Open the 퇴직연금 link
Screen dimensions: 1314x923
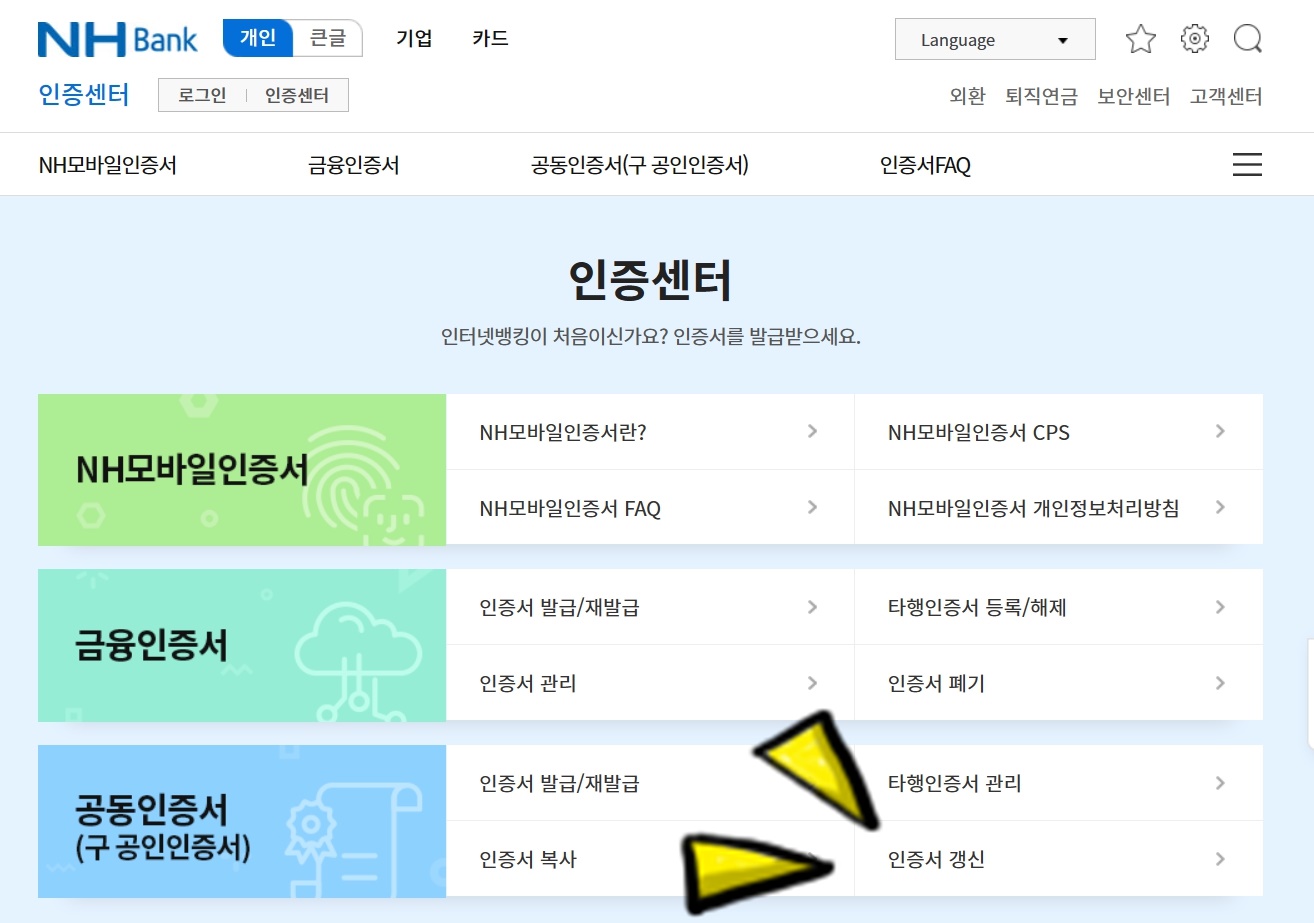(1041, 97)
